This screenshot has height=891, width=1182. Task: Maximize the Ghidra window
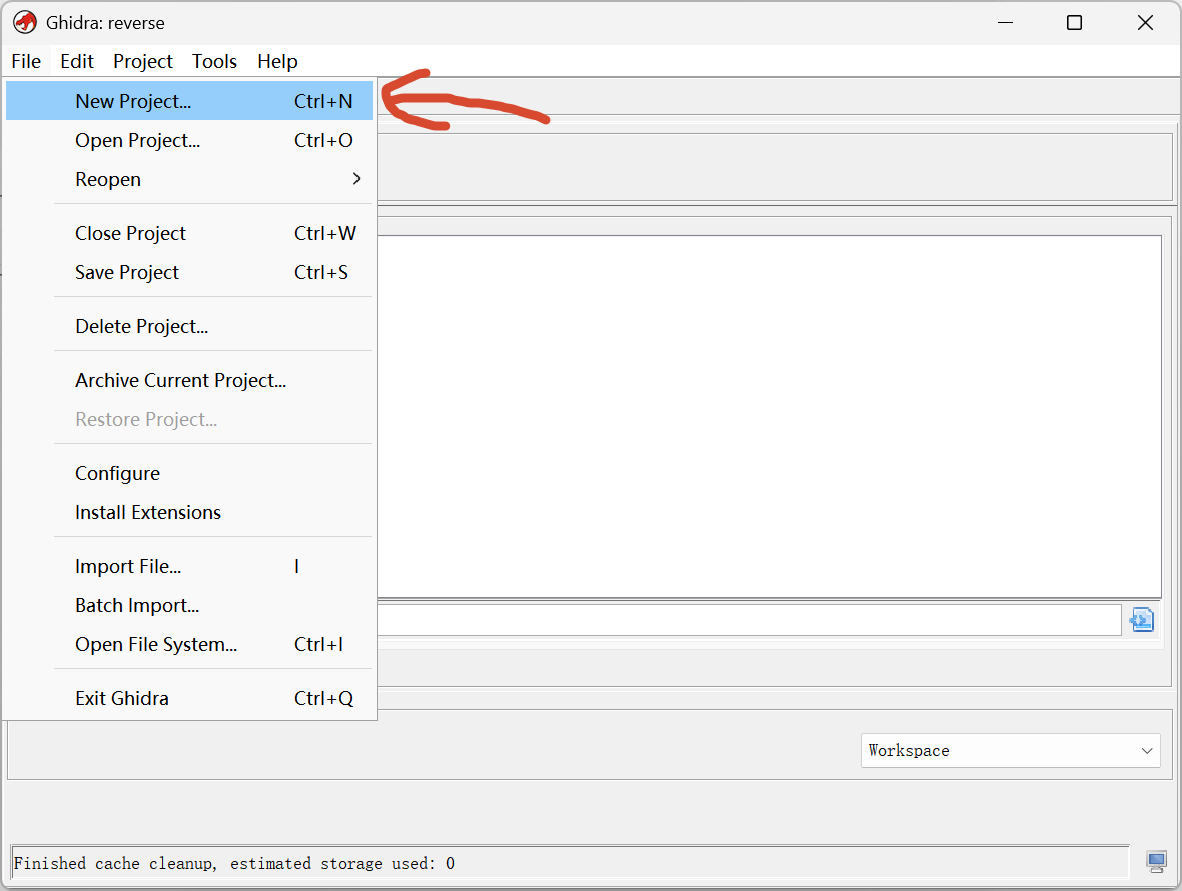coord(1074,22)
